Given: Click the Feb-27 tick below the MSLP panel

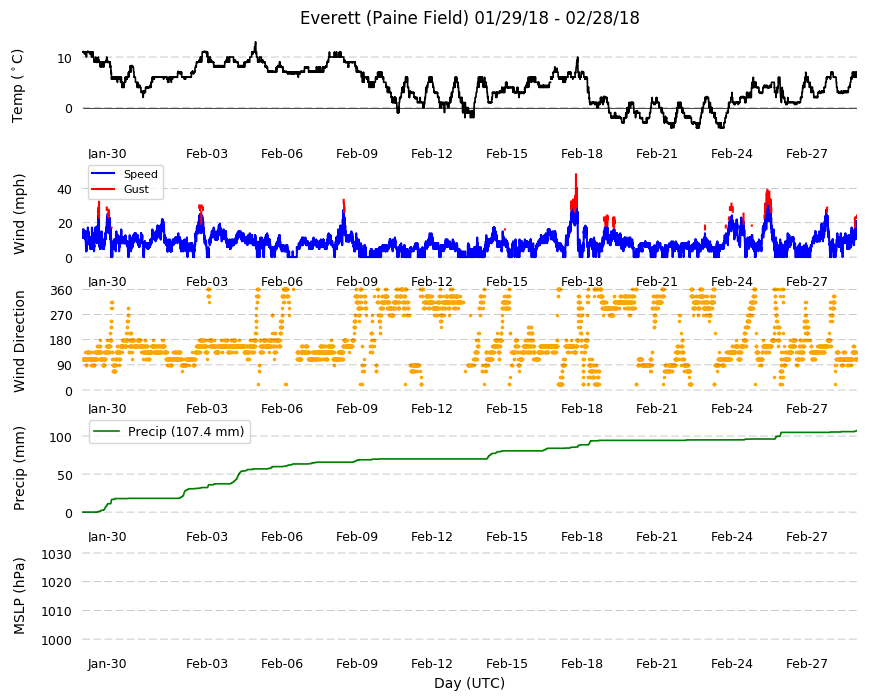Looking at the screenshot, I should coord(806,663).
